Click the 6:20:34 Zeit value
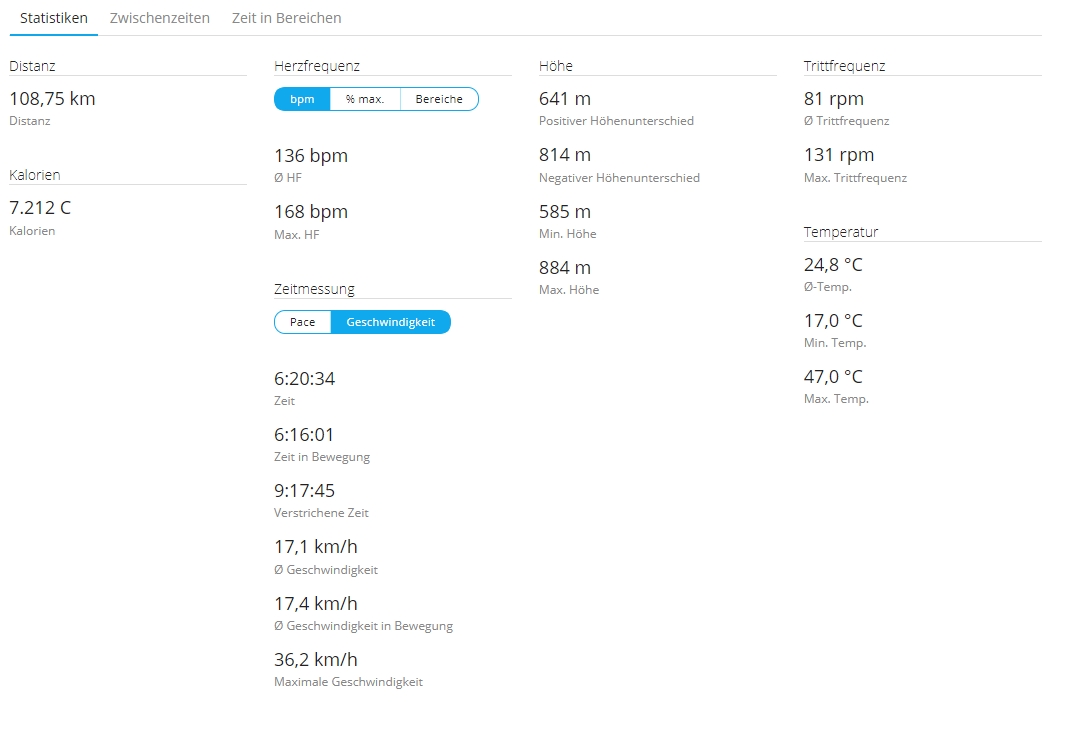The width and height of the screenshot is (1066, 746). pos(305,379)
